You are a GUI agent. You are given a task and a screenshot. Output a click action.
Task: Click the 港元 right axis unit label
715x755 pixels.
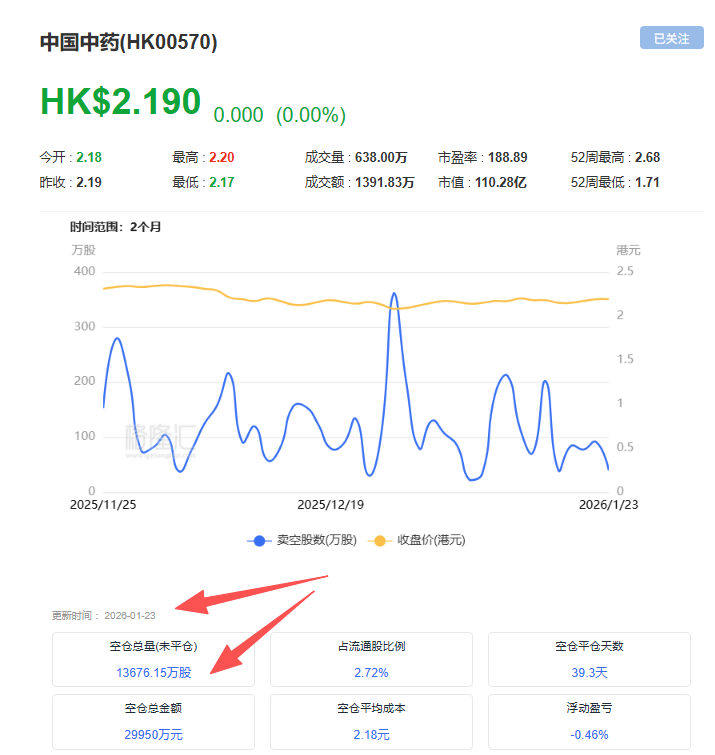point(628,250)
